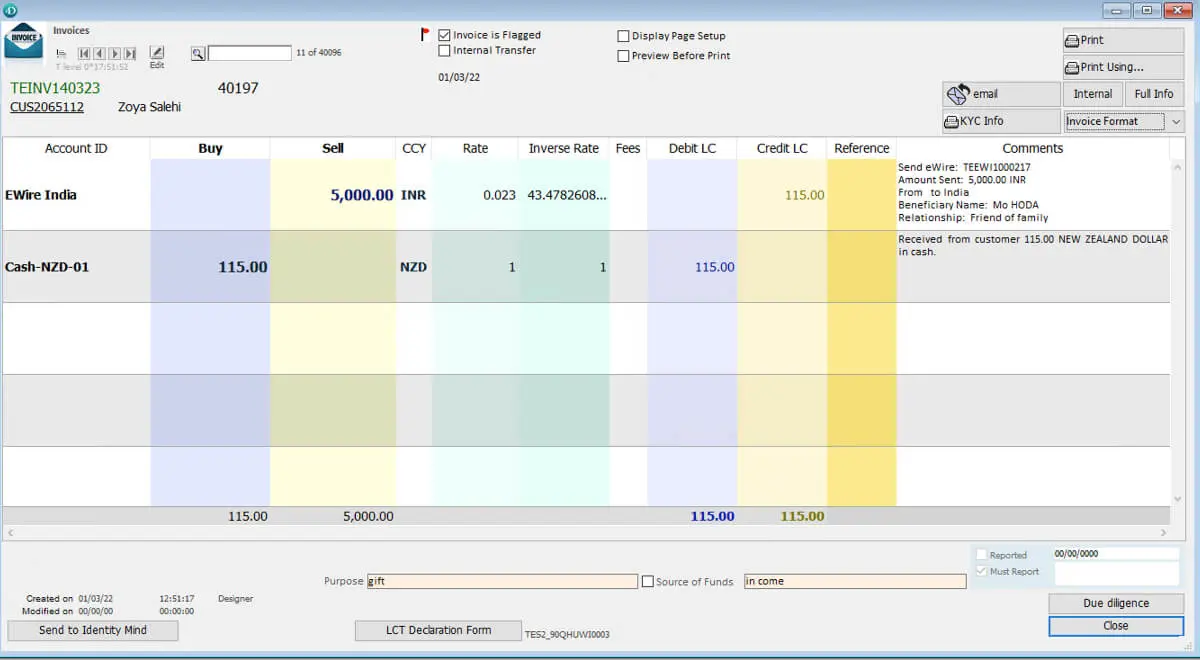Expand the Invoice Format dropdown
Screen dimensions: 1200x660
coord(1176,122)
